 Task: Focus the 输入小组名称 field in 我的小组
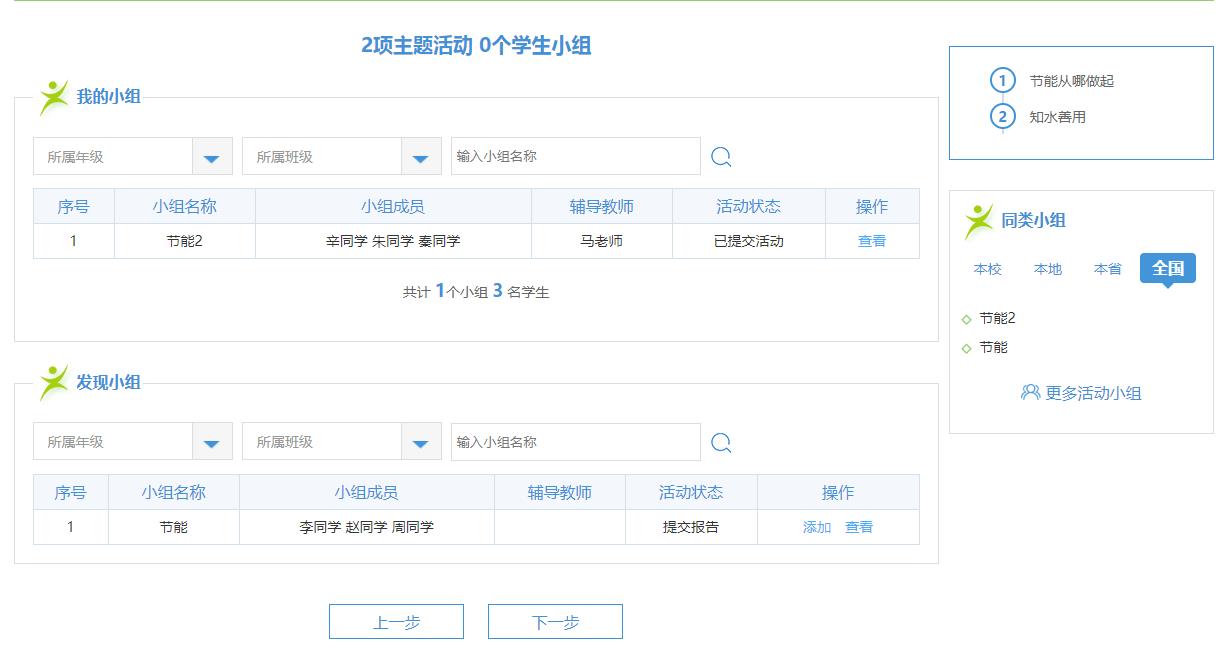(576, 157)
